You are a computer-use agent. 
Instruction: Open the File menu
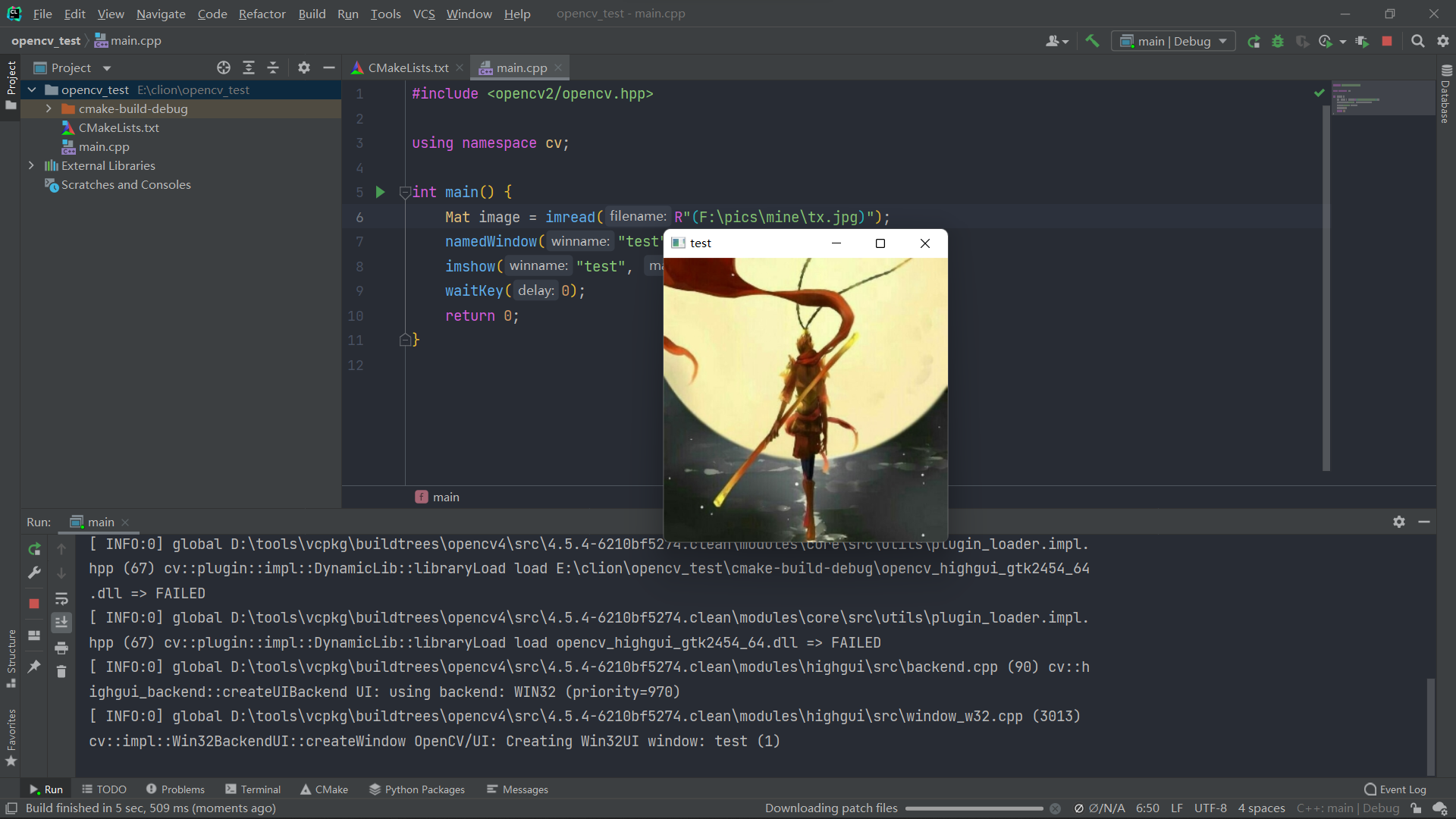(42, 14)
